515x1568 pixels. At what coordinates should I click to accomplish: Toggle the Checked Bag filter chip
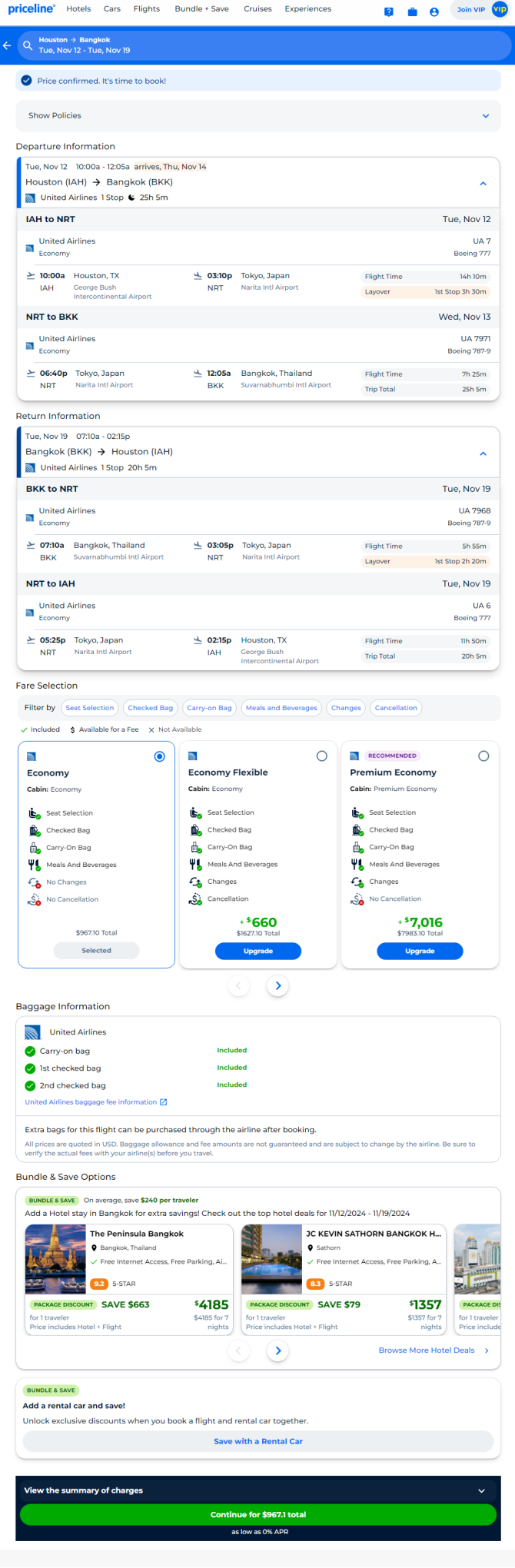pyautogui.click(x=151, y=708)
